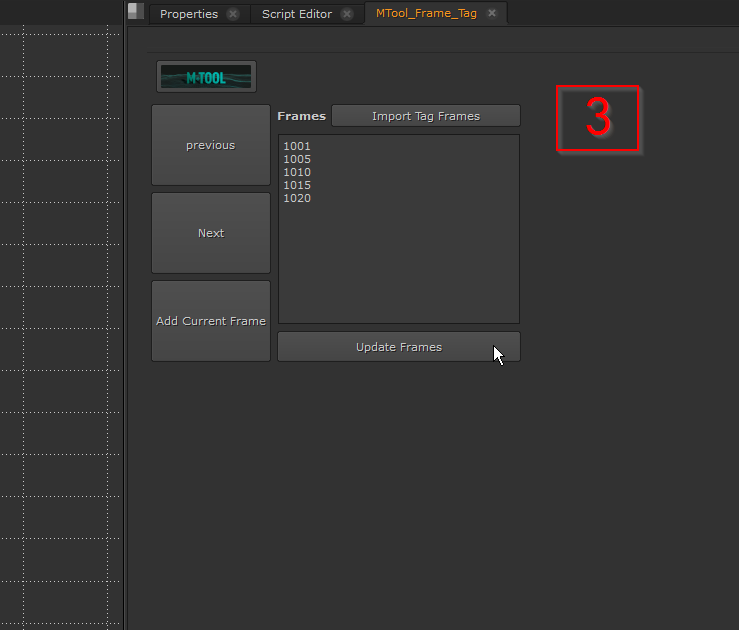The width and height of the screenshot is (739, 630).
Task: Close the Script Editor tab
Action: [x=347, y=14]
